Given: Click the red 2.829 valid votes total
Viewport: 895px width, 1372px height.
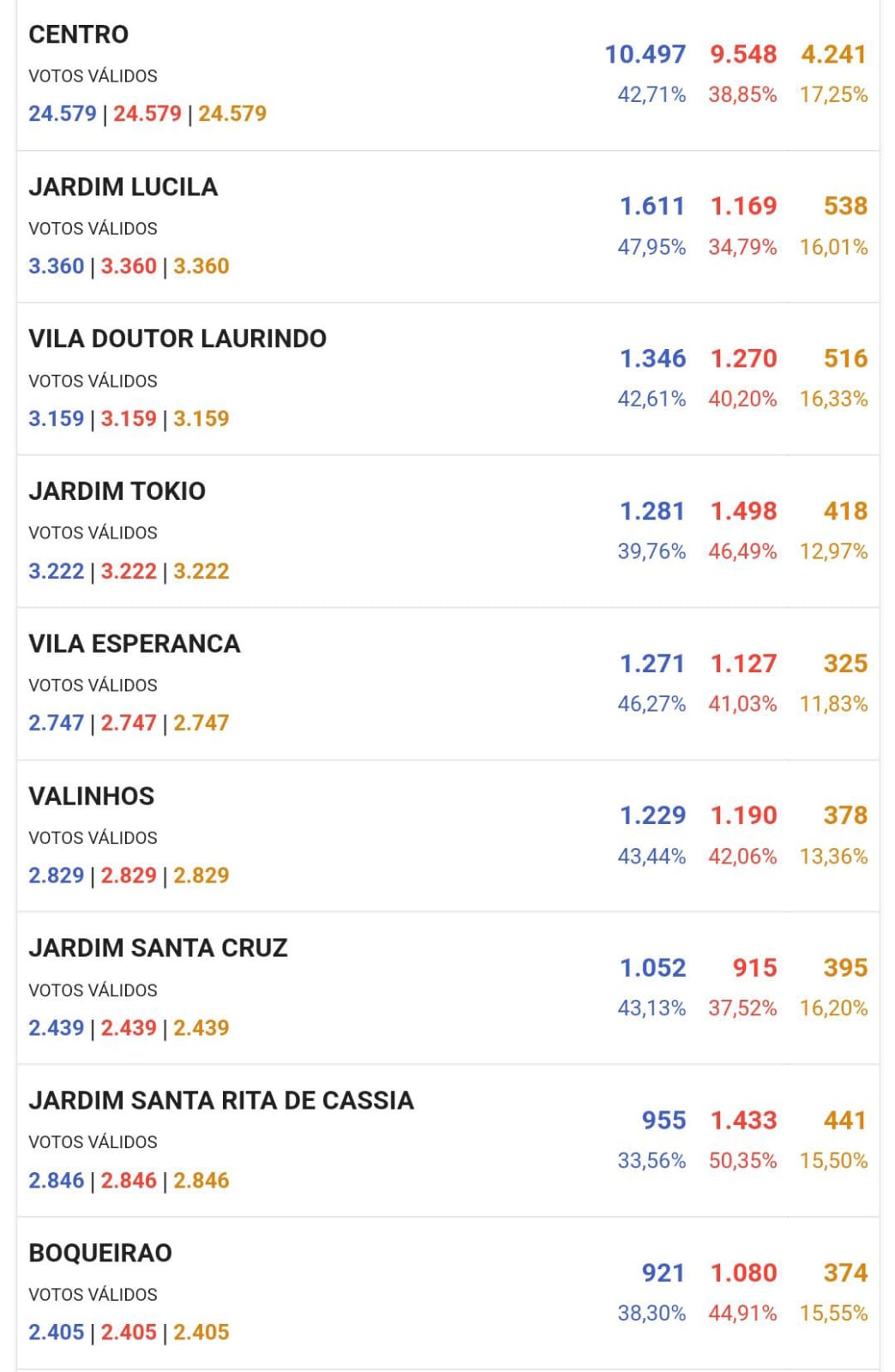Looking at the screenshot, I should pyautogui.click(x=129, y=876).
